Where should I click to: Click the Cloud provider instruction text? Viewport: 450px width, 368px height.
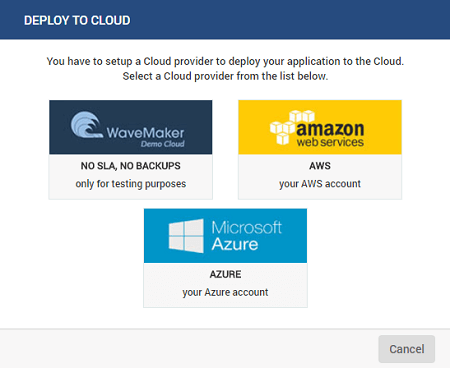[225, 69]
